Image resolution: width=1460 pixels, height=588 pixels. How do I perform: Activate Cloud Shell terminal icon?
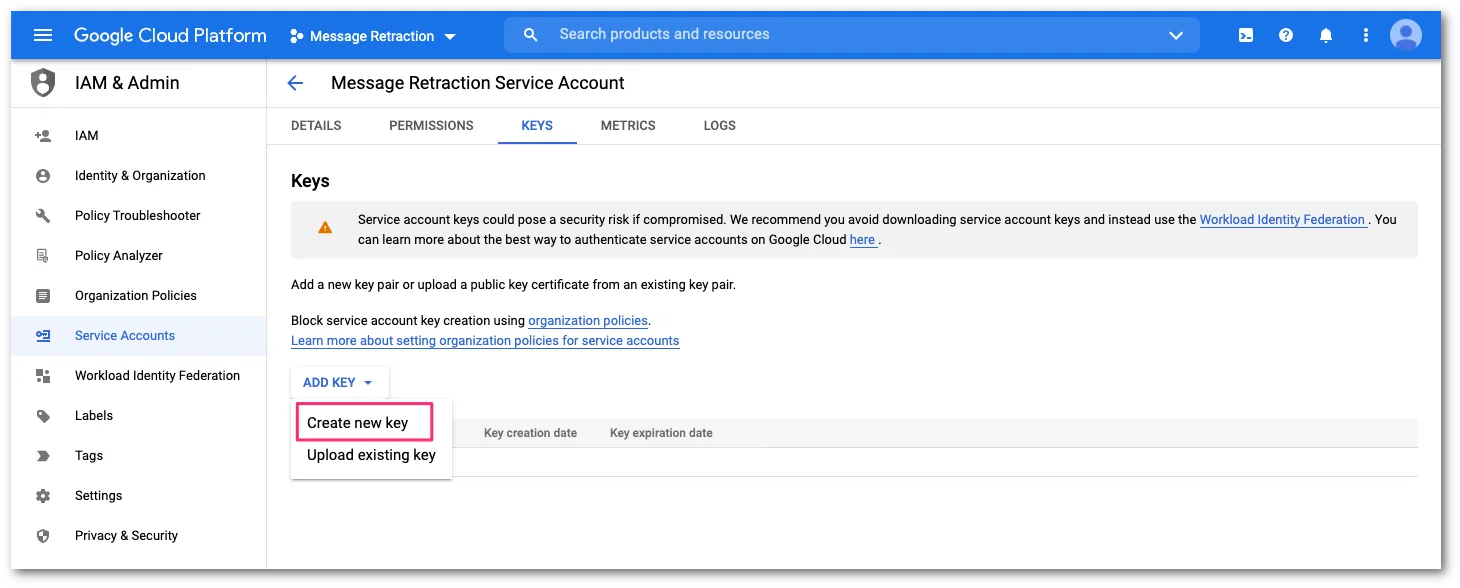1246,35
